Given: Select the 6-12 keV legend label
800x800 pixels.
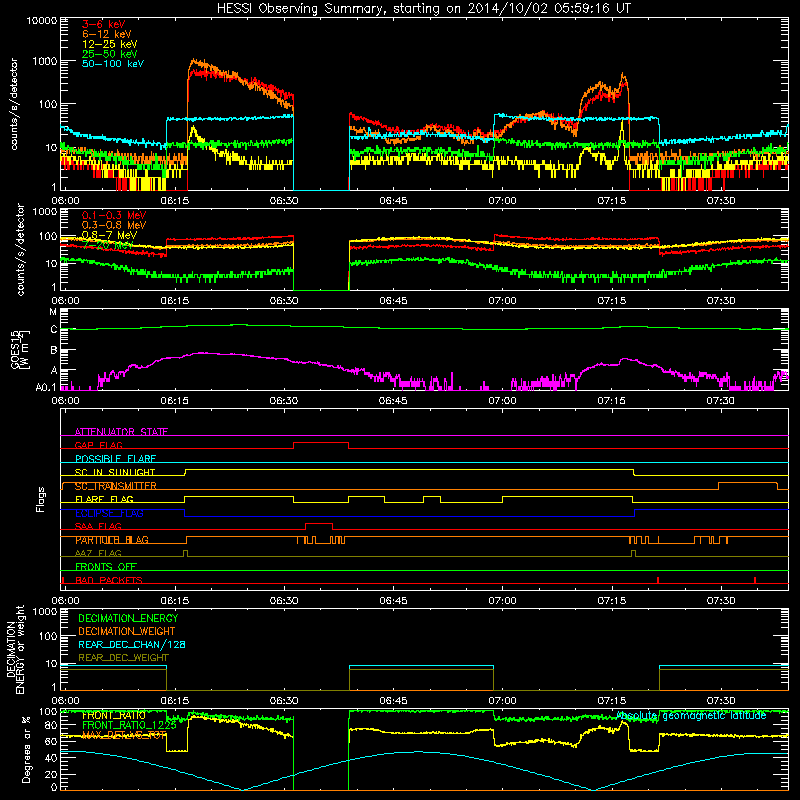Looking at the screenshot, I should point(107,34).
